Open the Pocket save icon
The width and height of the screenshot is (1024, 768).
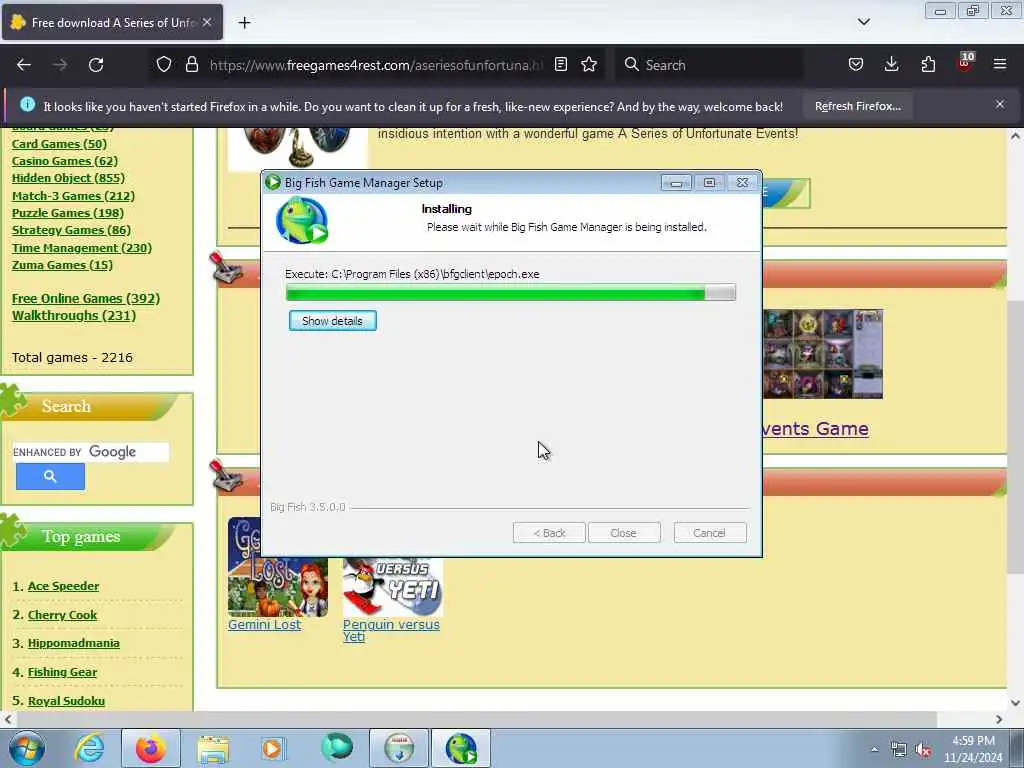point(856,65)
